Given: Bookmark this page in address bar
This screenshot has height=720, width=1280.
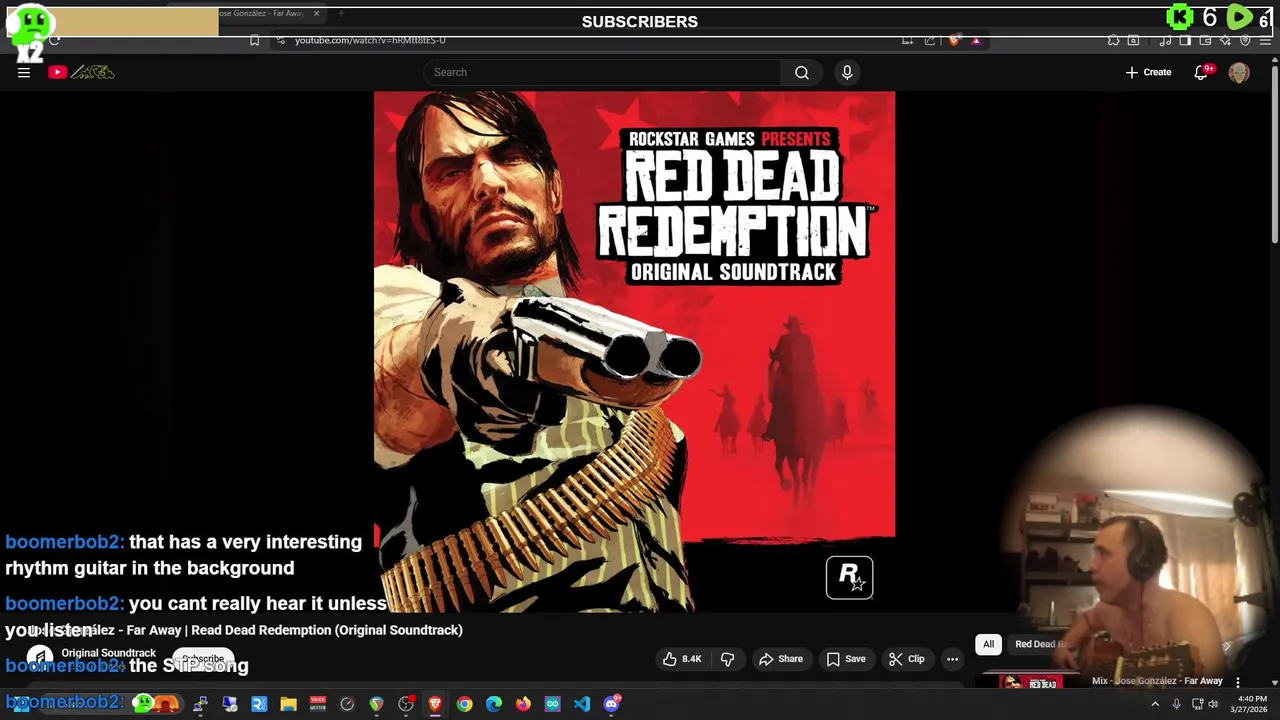Looking at the screenshot, I should tap(254, 40).
